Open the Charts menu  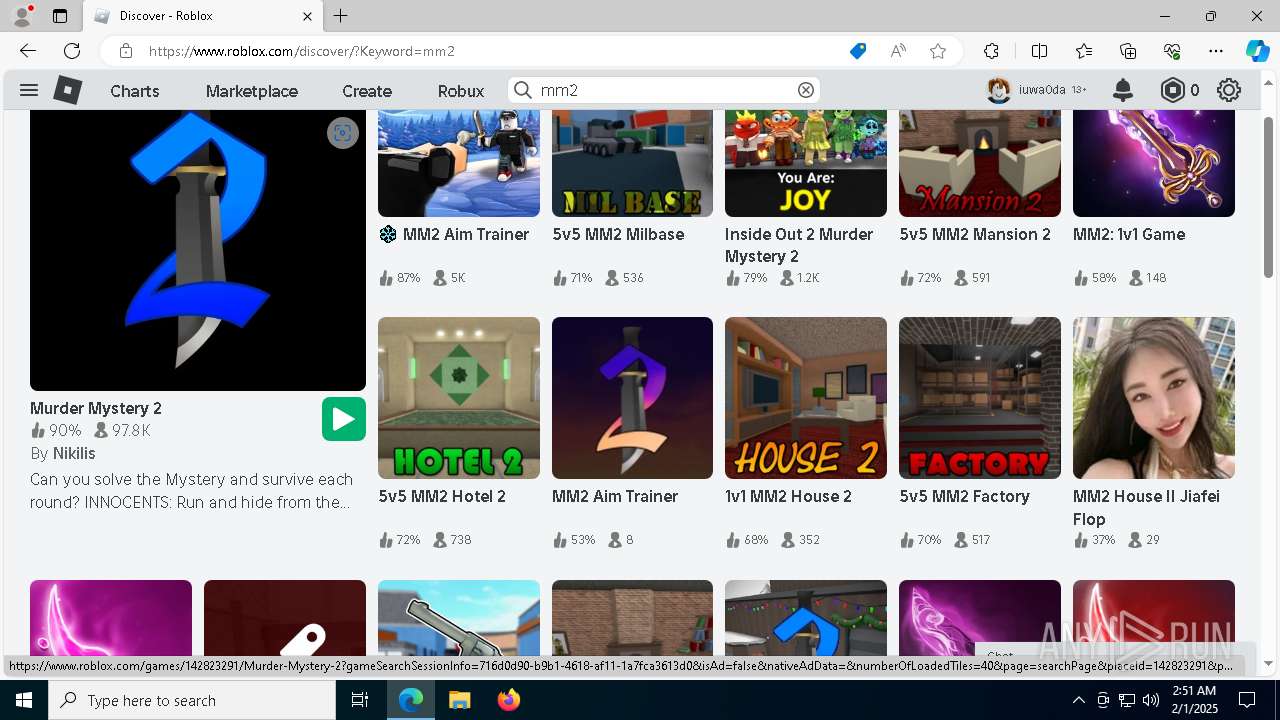tap(135, 91)
